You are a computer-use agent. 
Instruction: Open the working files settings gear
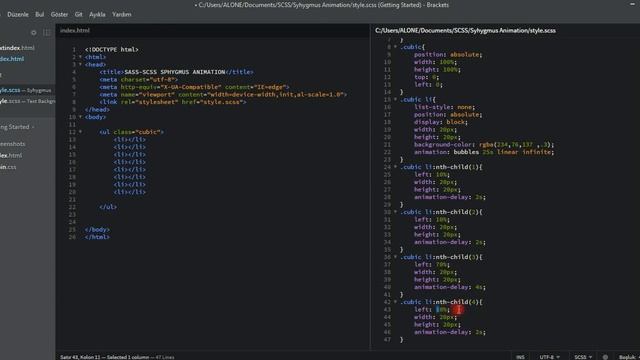[x=33, y=33]
